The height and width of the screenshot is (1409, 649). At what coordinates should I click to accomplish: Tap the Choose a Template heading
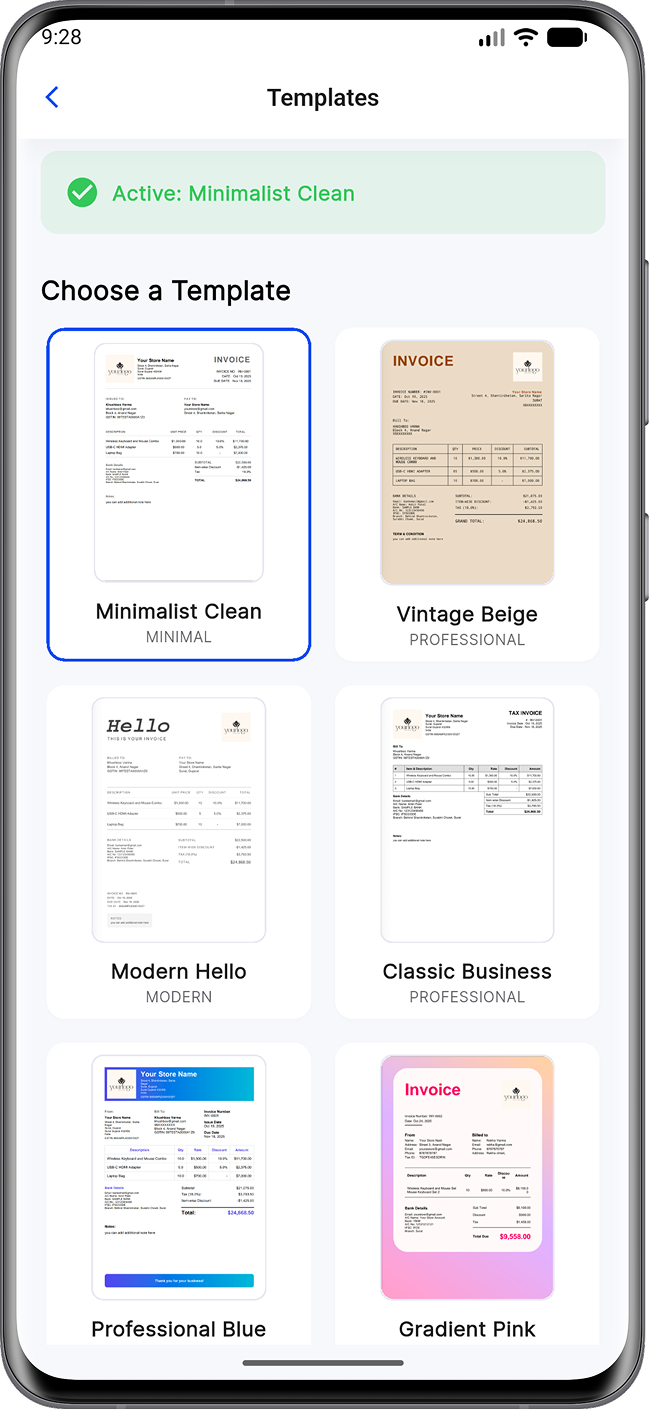click(x=166, y=291)
